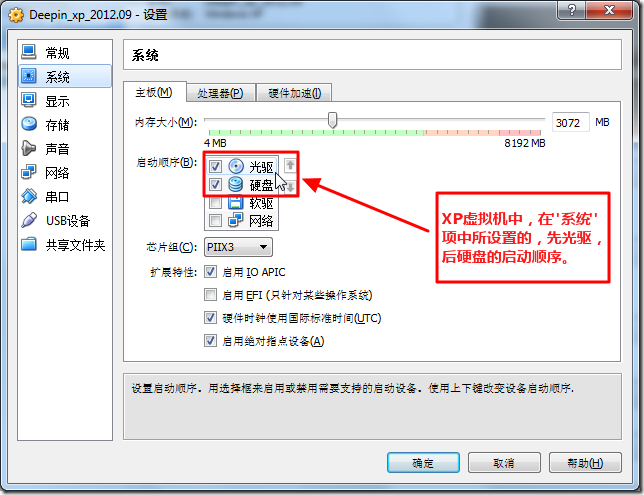Image resolution: width=644 pixels, height=495 pixels.
Task: Open the USB设备 settings icon
Action: point(29,220)
